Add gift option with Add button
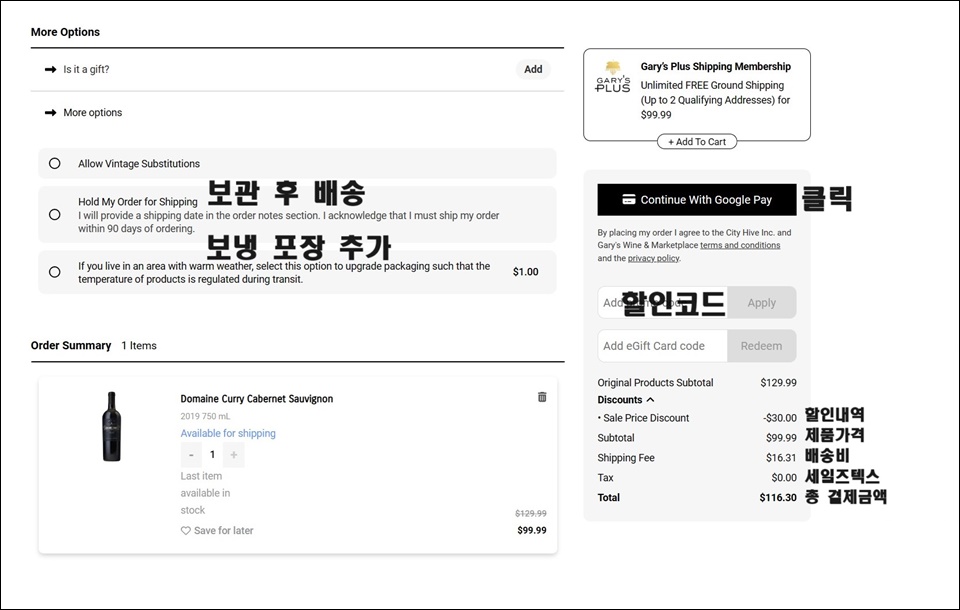This screenshot has width=960, height=610. pos(533,69)
